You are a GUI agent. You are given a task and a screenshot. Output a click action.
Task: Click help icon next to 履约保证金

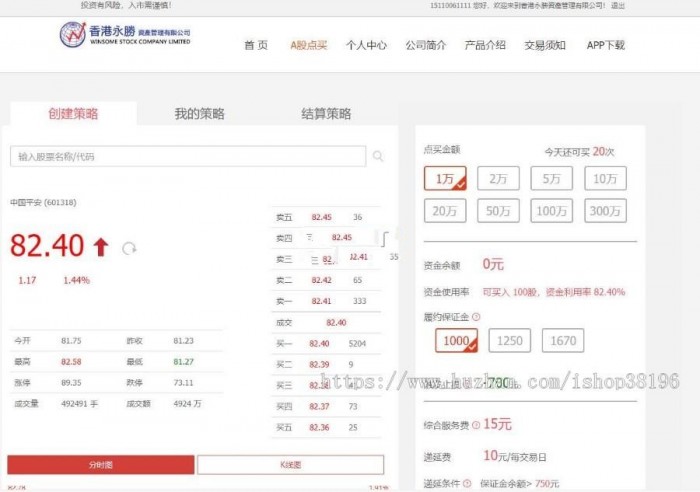476,316
